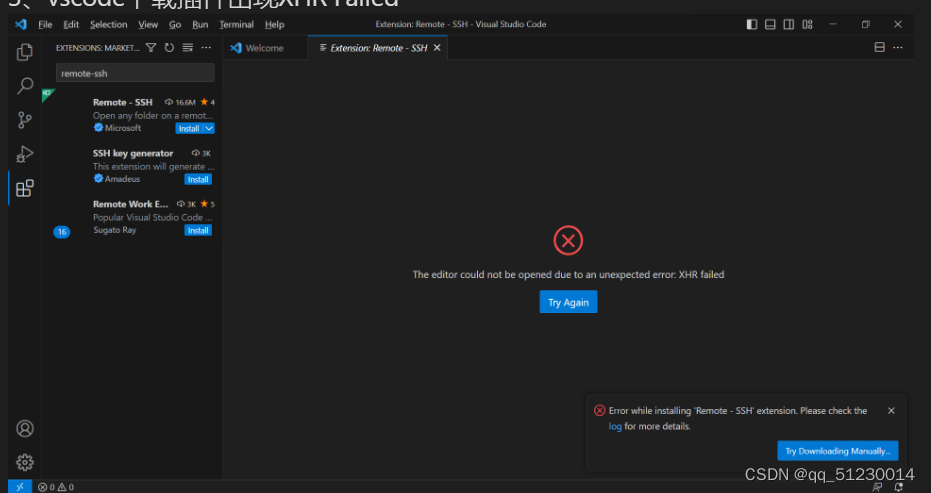Viewport: 931px width, 493px height.
Task: Select Remote Work E... extension entry
Action: [x=132, y=217]
